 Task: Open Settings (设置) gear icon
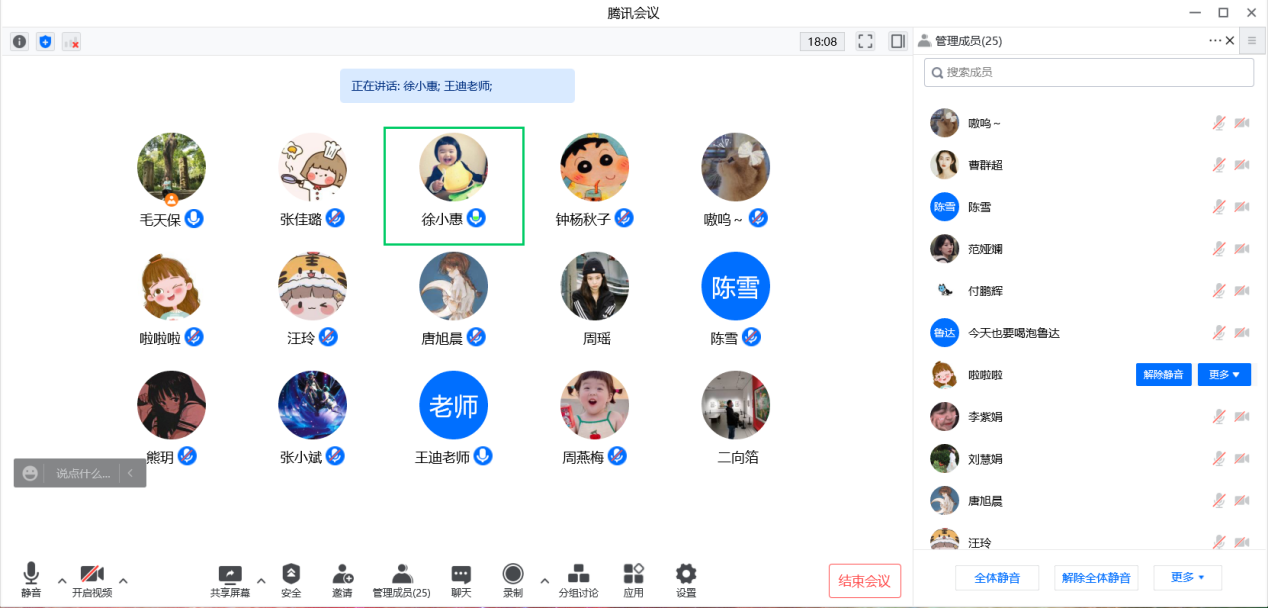pyautogui.click(x=686, y=574)
